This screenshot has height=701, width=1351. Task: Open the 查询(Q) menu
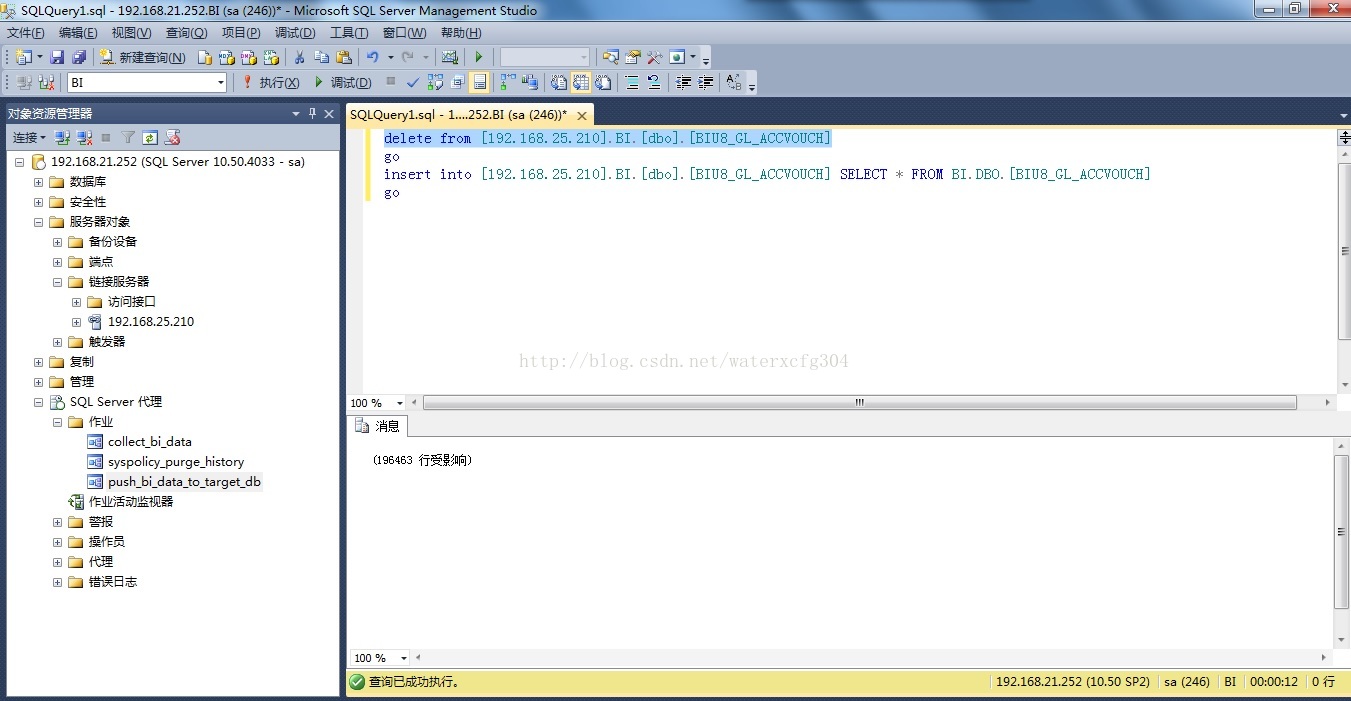pyautogui.click(x=186, y=33)
